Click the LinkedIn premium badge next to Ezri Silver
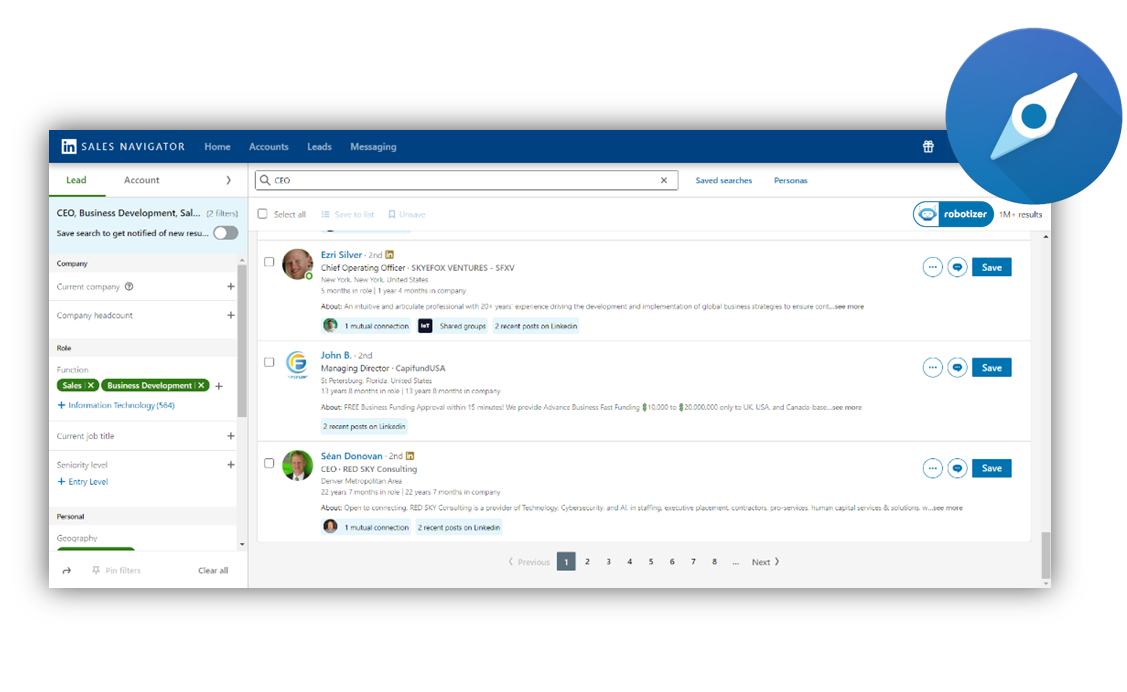Screen dimensions: 1127x692 tap(390, 255)
